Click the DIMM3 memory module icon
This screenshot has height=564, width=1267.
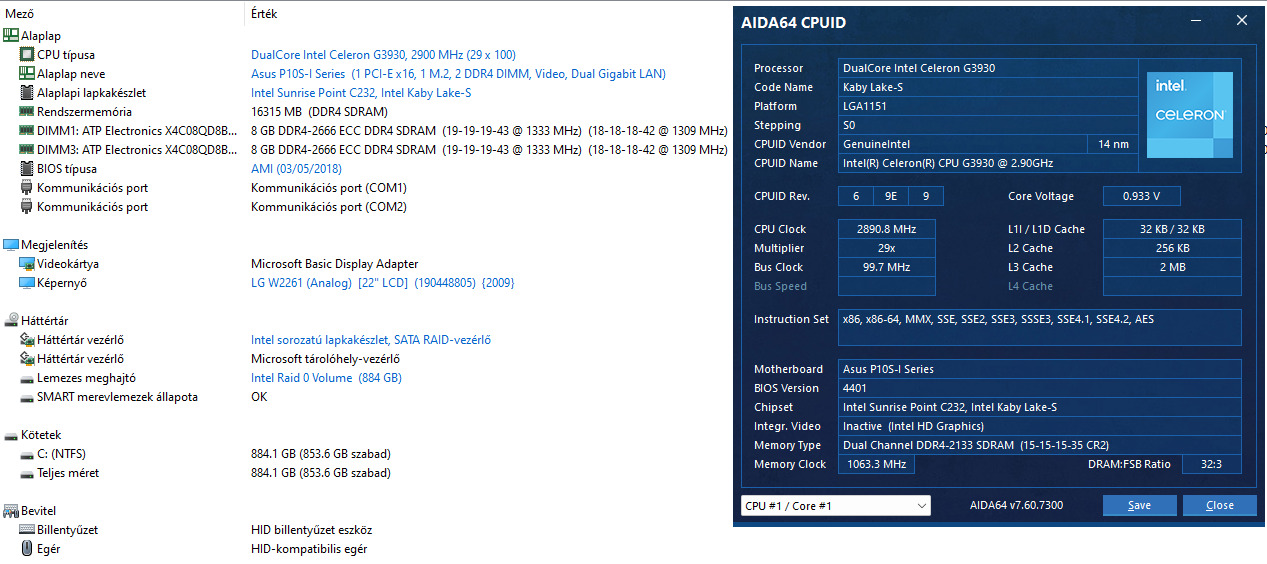[x=27, y=150]
